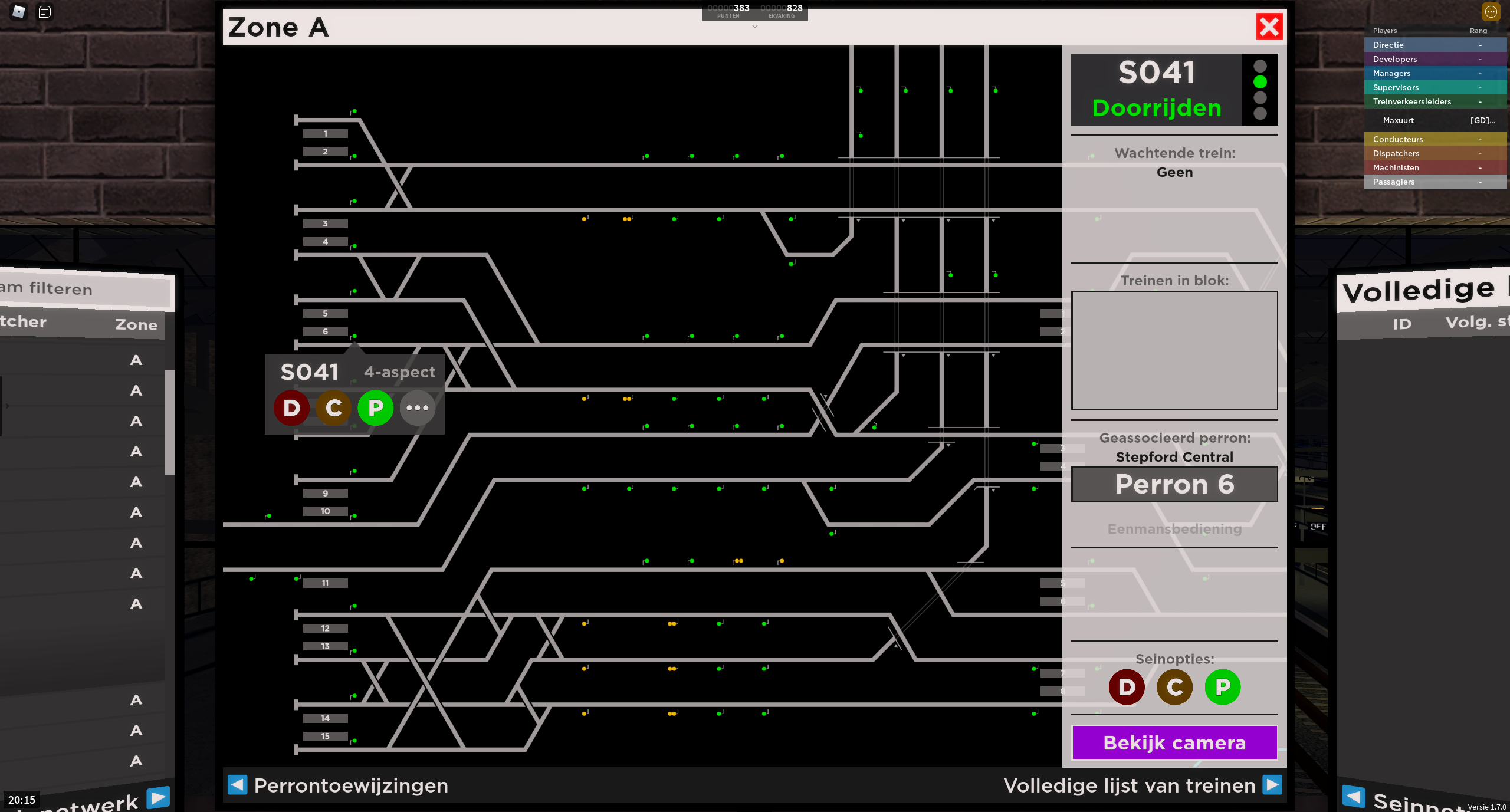1510x812 pixels.
Task: Click the left panel scrollbar thumb
Action: 170,422
